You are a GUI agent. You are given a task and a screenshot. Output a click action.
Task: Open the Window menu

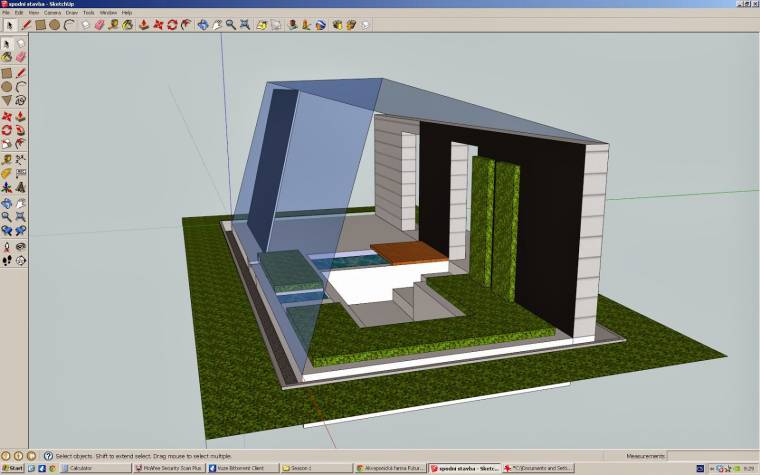(108, 12)
